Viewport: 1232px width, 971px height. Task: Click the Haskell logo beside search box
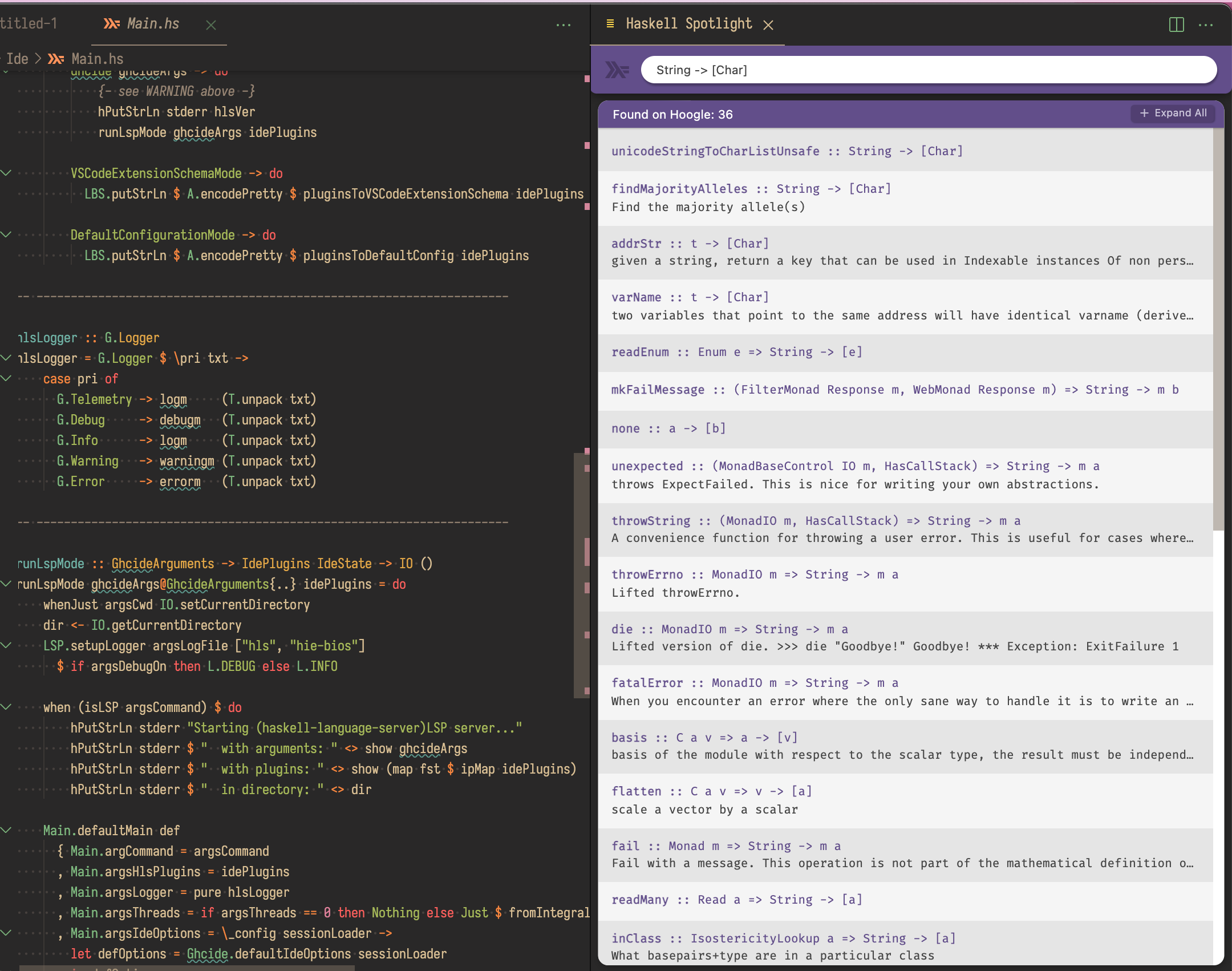pyautogui.click(x=617, y=70)
